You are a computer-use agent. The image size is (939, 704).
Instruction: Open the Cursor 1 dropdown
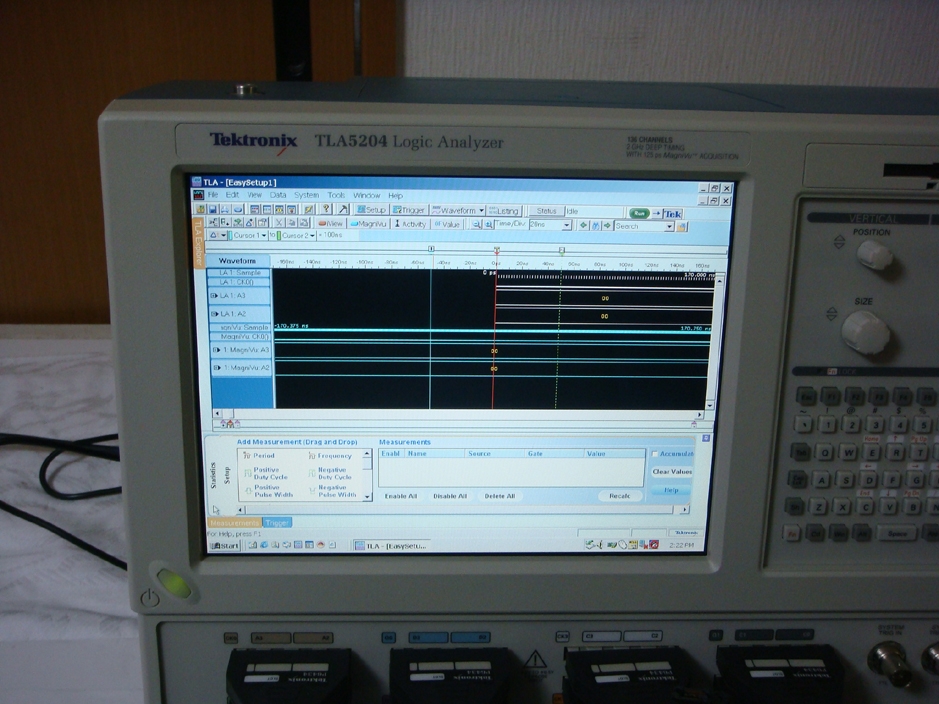(x=263, y=235)
